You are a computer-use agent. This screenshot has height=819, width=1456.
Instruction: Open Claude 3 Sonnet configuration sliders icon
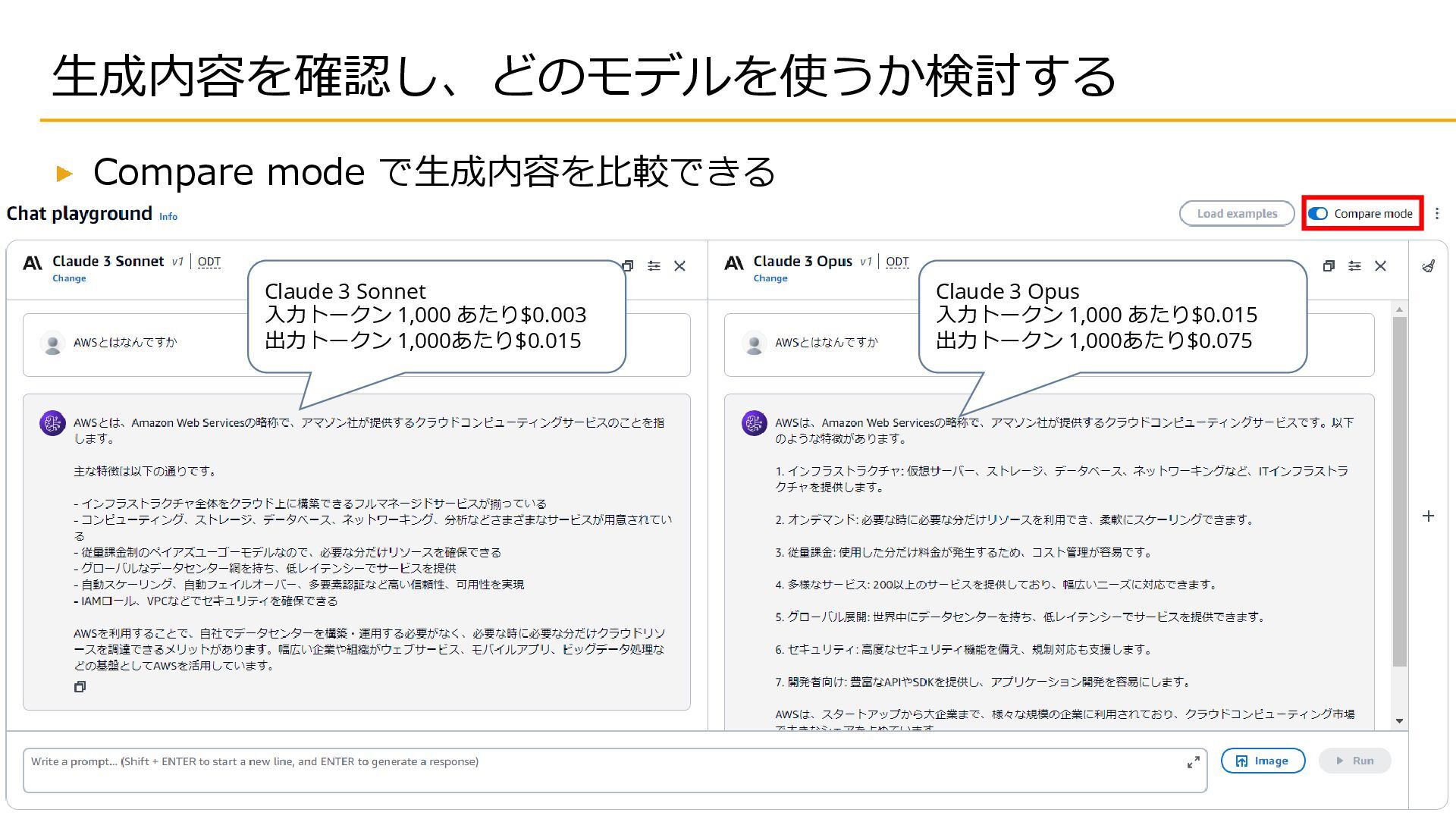(654, 266)
